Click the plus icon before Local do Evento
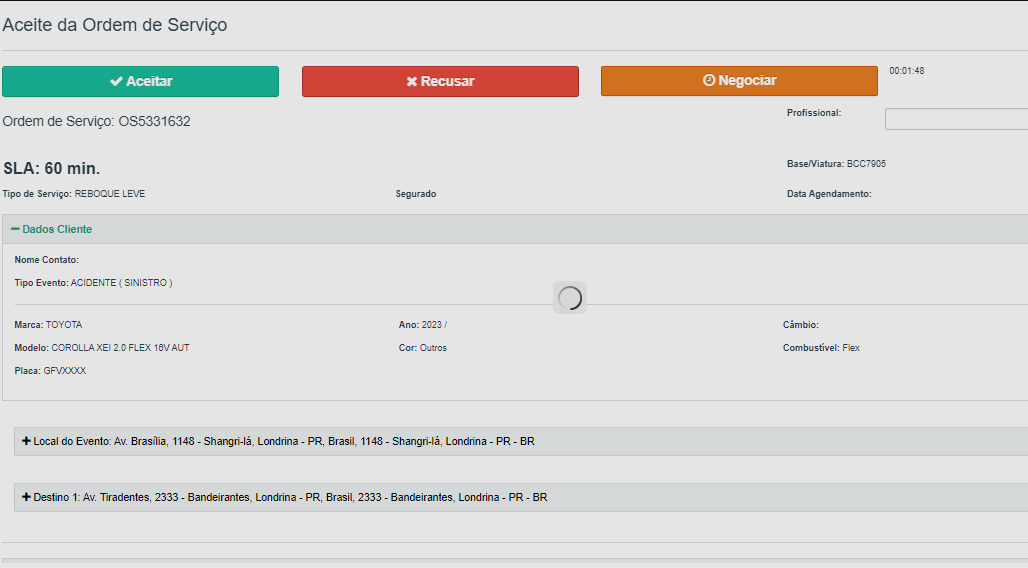 [x=26, y=441]
